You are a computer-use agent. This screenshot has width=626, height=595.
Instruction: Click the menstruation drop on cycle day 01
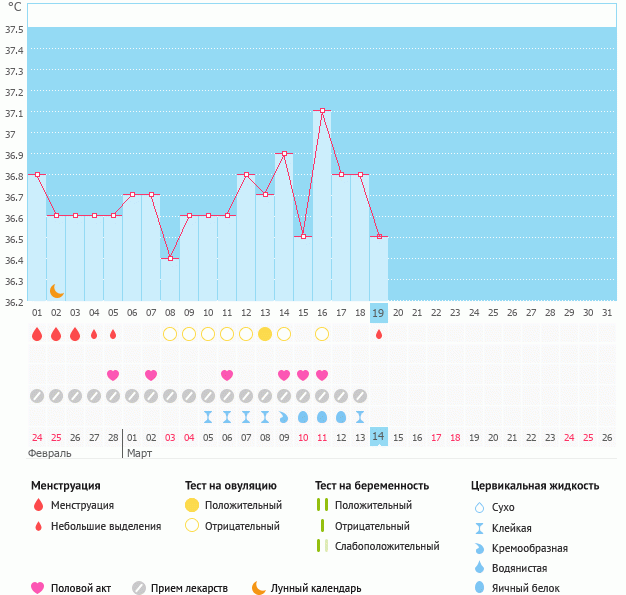click(x=37, y=334)
